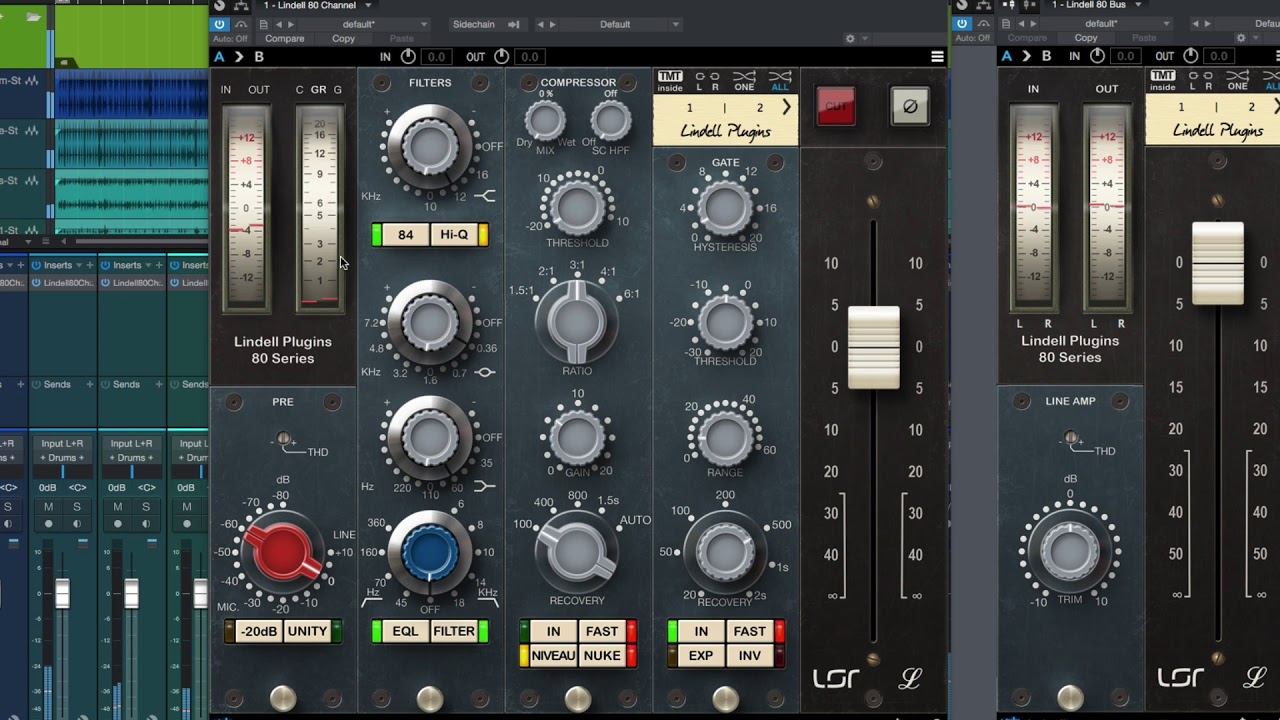
Task: Toggle the gate EXP button
Action: tap(701, 655)
